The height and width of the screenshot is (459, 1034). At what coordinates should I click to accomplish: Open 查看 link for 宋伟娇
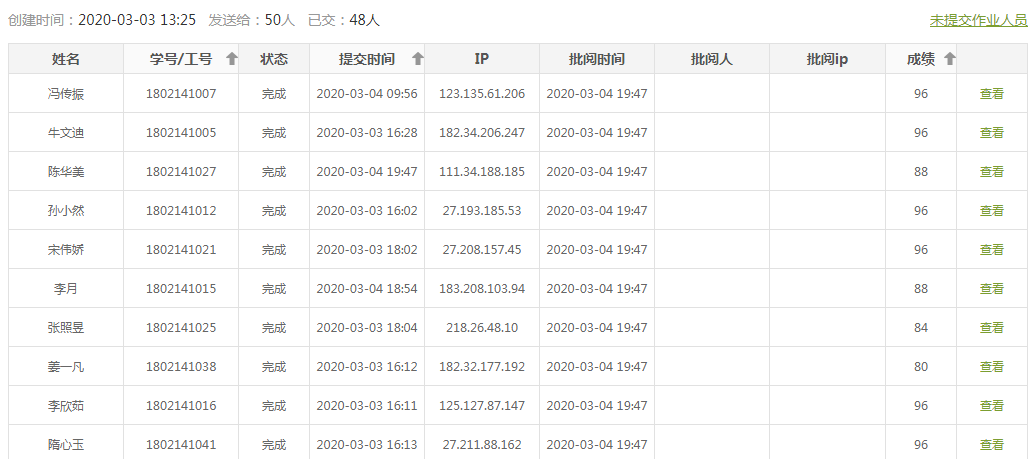[x=991, y=250]
